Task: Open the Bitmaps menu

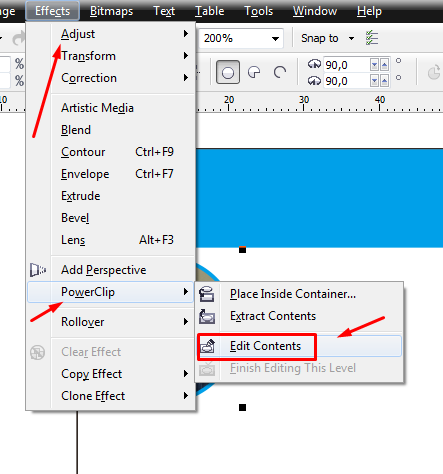Action: point(111,11)
